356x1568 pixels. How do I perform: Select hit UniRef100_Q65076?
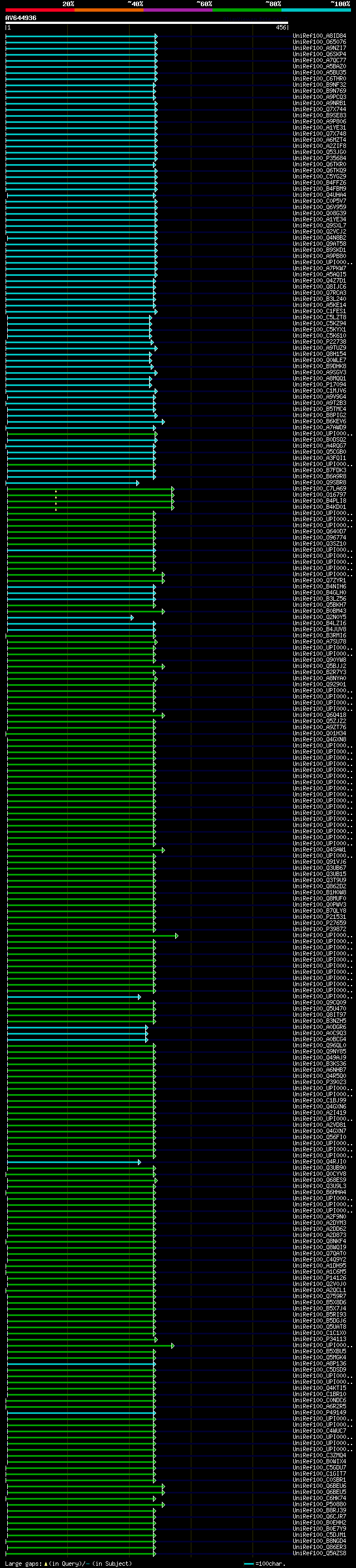(x=319, y=42)
